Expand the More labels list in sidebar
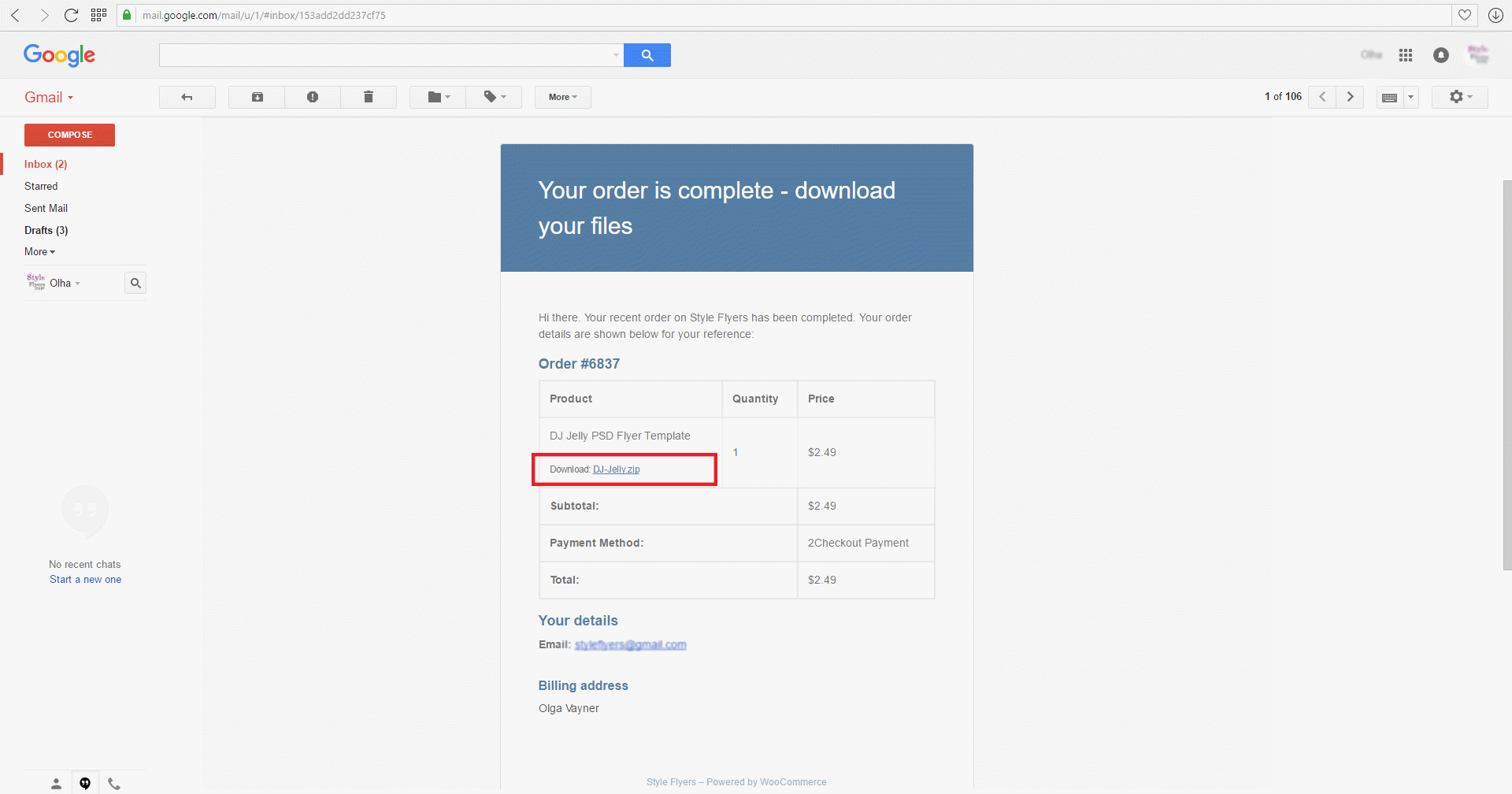1512x794 pixels. pos(39,252)
